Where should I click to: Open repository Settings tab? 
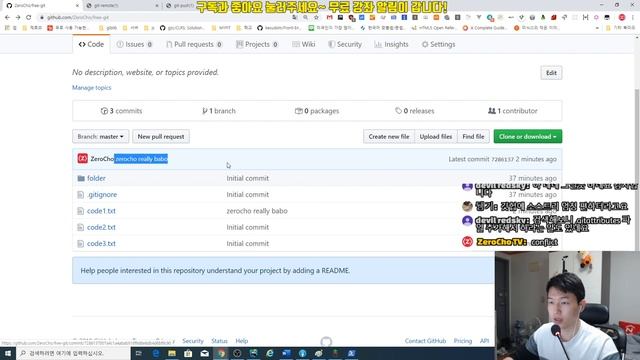[438, 44]
